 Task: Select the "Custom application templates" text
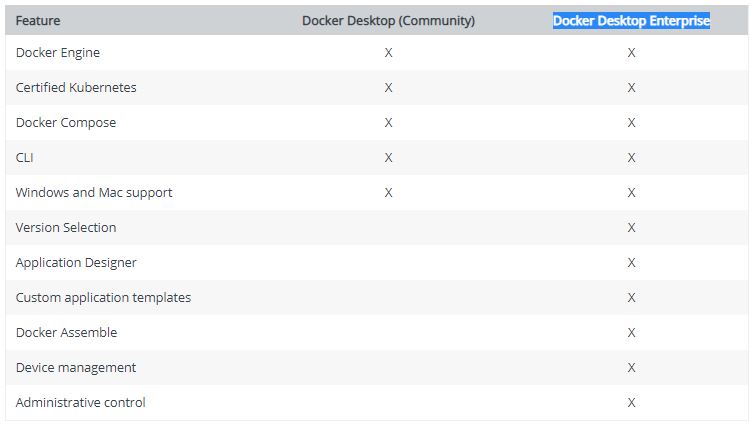pos(103,297)
